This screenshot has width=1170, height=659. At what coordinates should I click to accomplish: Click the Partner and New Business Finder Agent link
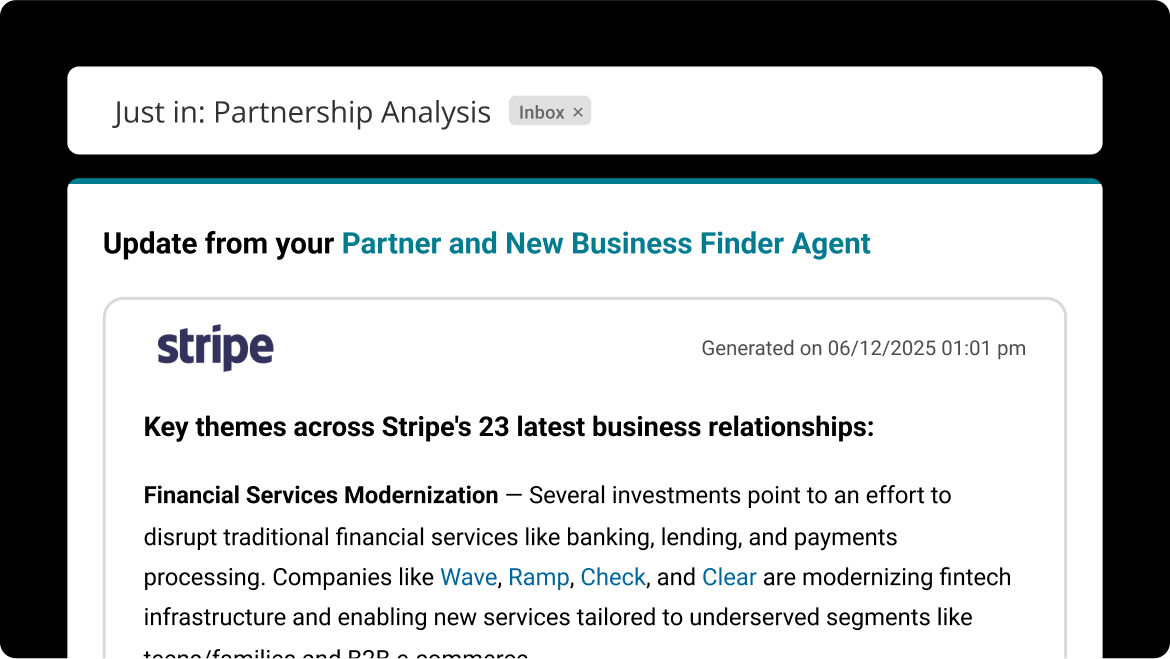[606, 243]
